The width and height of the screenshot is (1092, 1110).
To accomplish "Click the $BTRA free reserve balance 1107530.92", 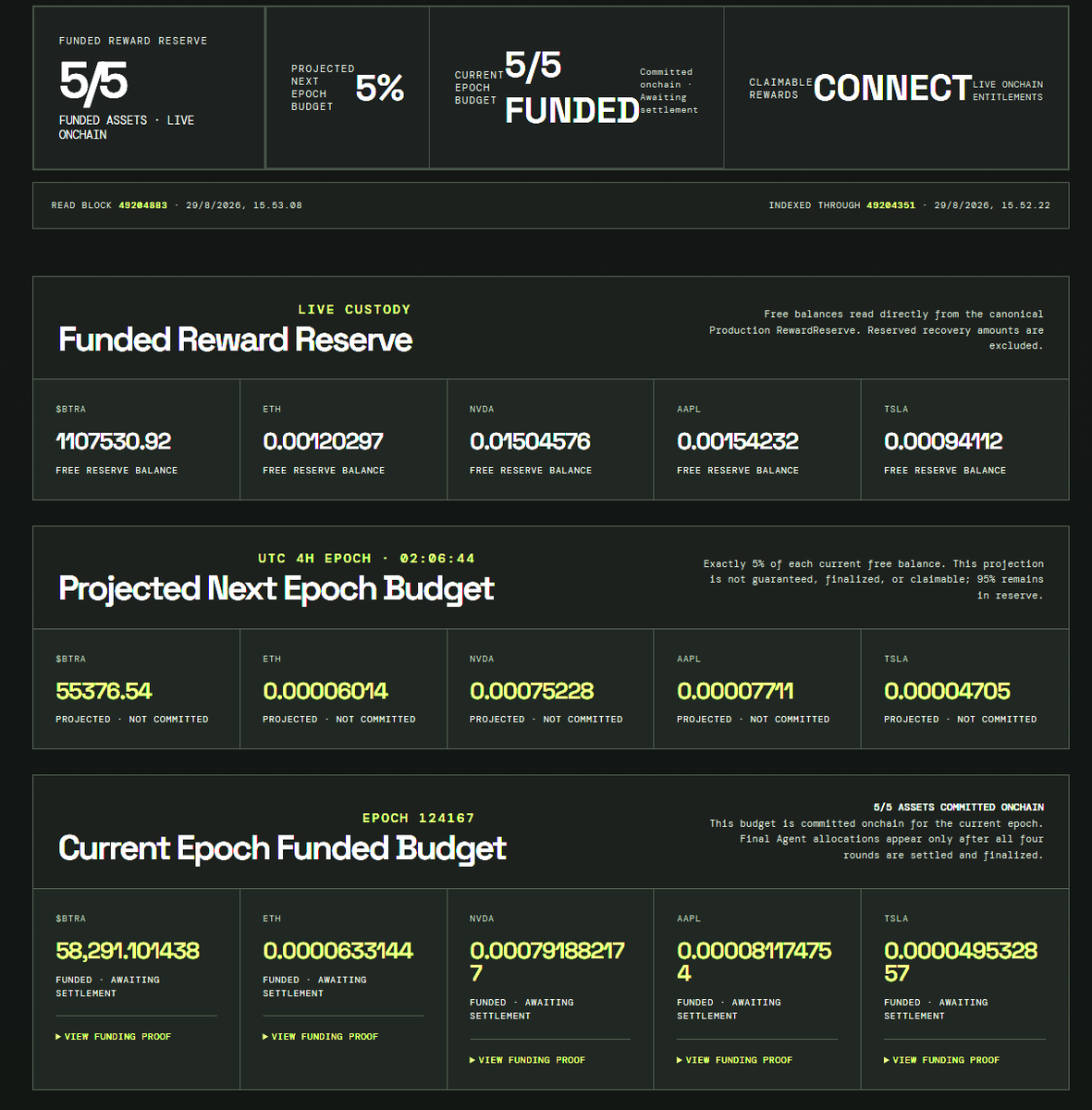I will pos(114,441).
